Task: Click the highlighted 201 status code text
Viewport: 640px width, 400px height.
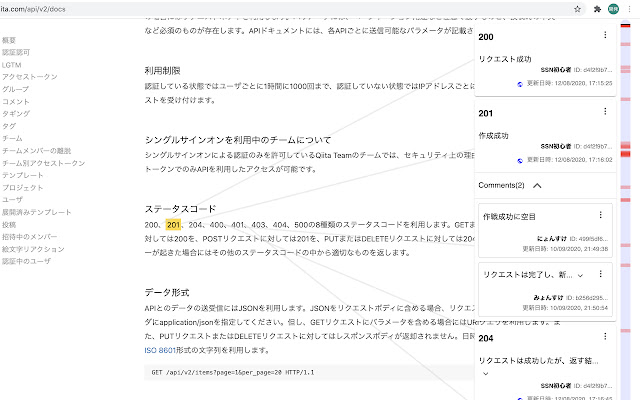Action: pyautogui.click(x=173, y=224)
